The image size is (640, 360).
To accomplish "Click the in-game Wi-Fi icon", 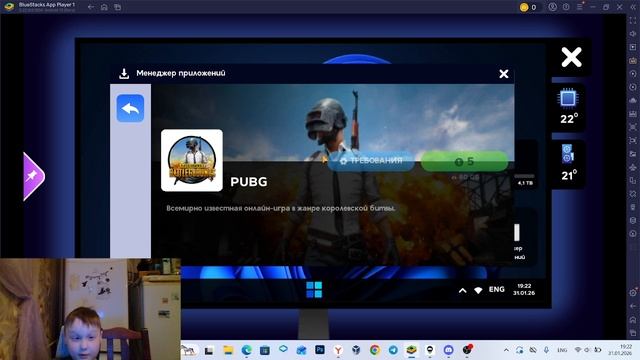I will pos(478,290).
